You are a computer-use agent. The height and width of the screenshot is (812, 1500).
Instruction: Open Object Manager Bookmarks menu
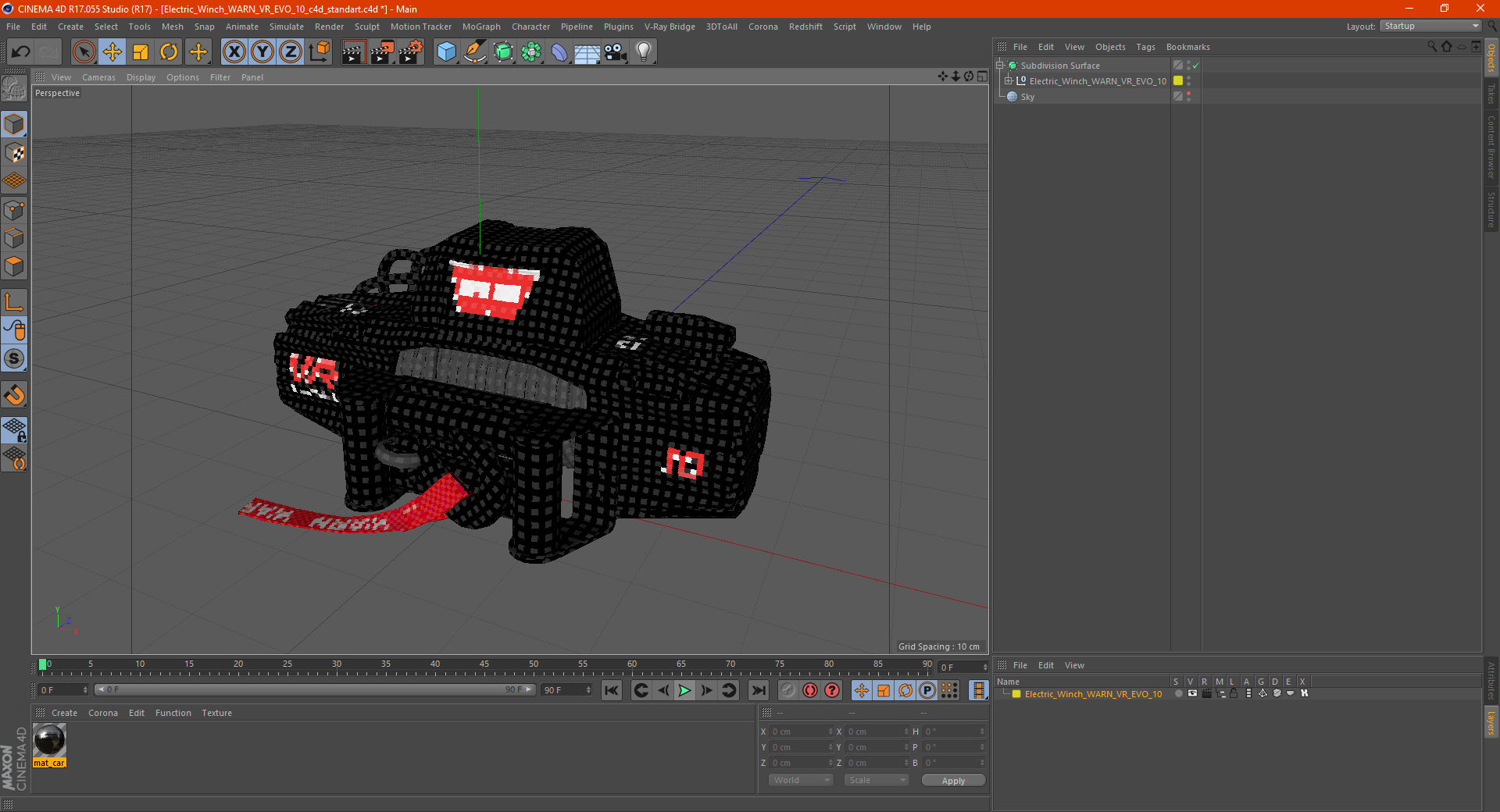(1187, 47)
